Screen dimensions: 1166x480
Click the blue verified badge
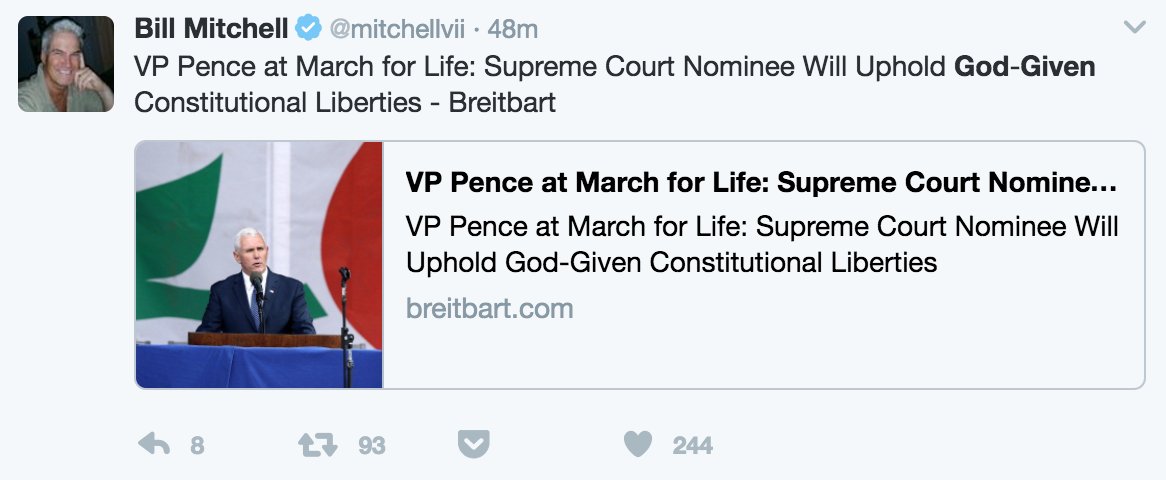(x=308, y=29)
